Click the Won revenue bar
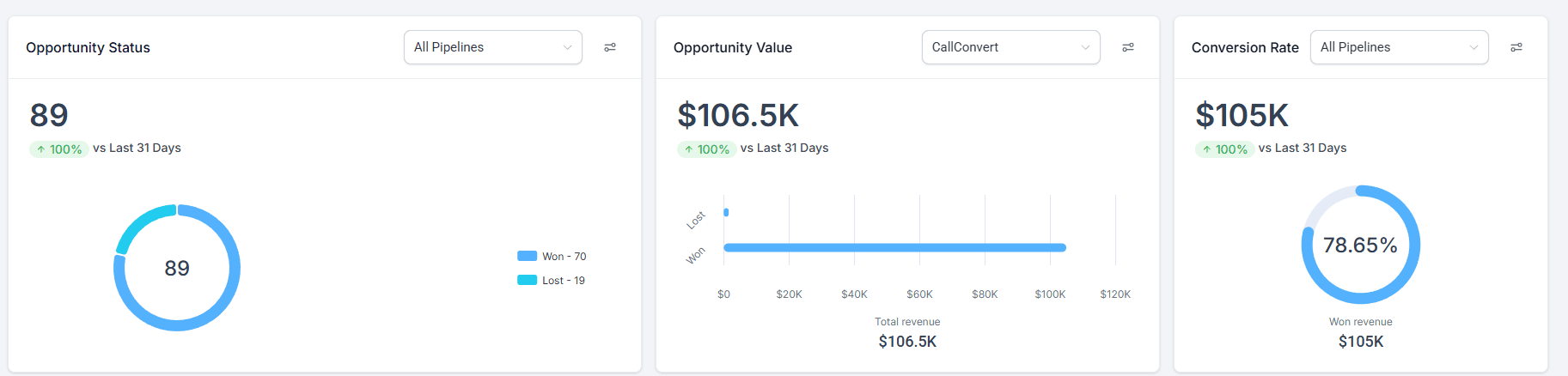Image resolution: width=1568 pixels, height=376 pixels. pos(894,248)
